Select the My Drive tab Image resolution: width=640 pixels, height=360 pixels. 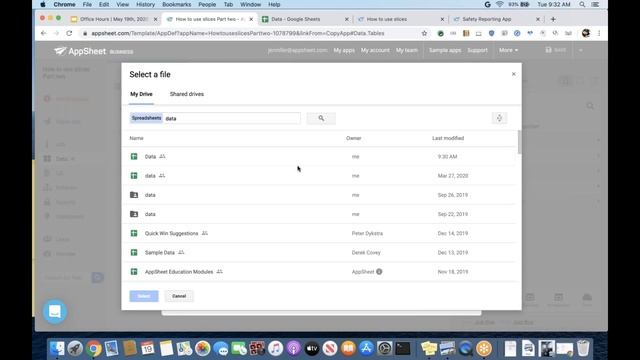(141, 94)
